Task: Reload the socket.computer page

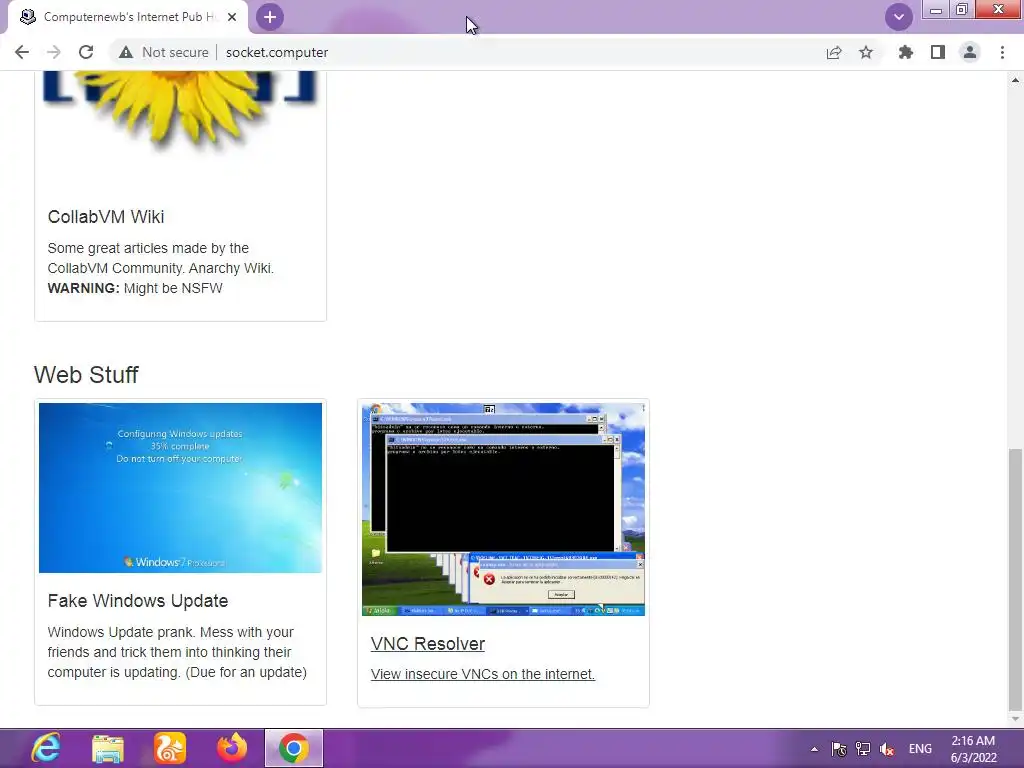Action: tap(86, 52)
